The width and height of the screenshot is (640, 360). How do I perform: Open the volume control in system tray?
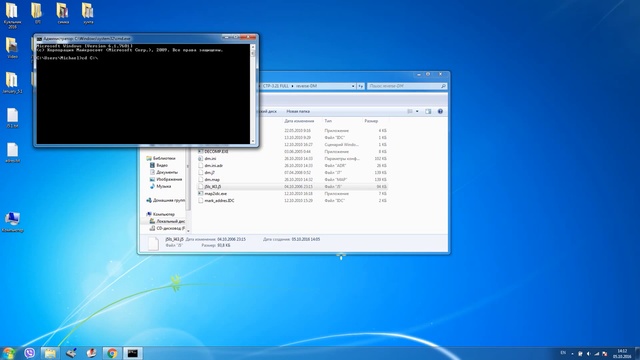589,353
